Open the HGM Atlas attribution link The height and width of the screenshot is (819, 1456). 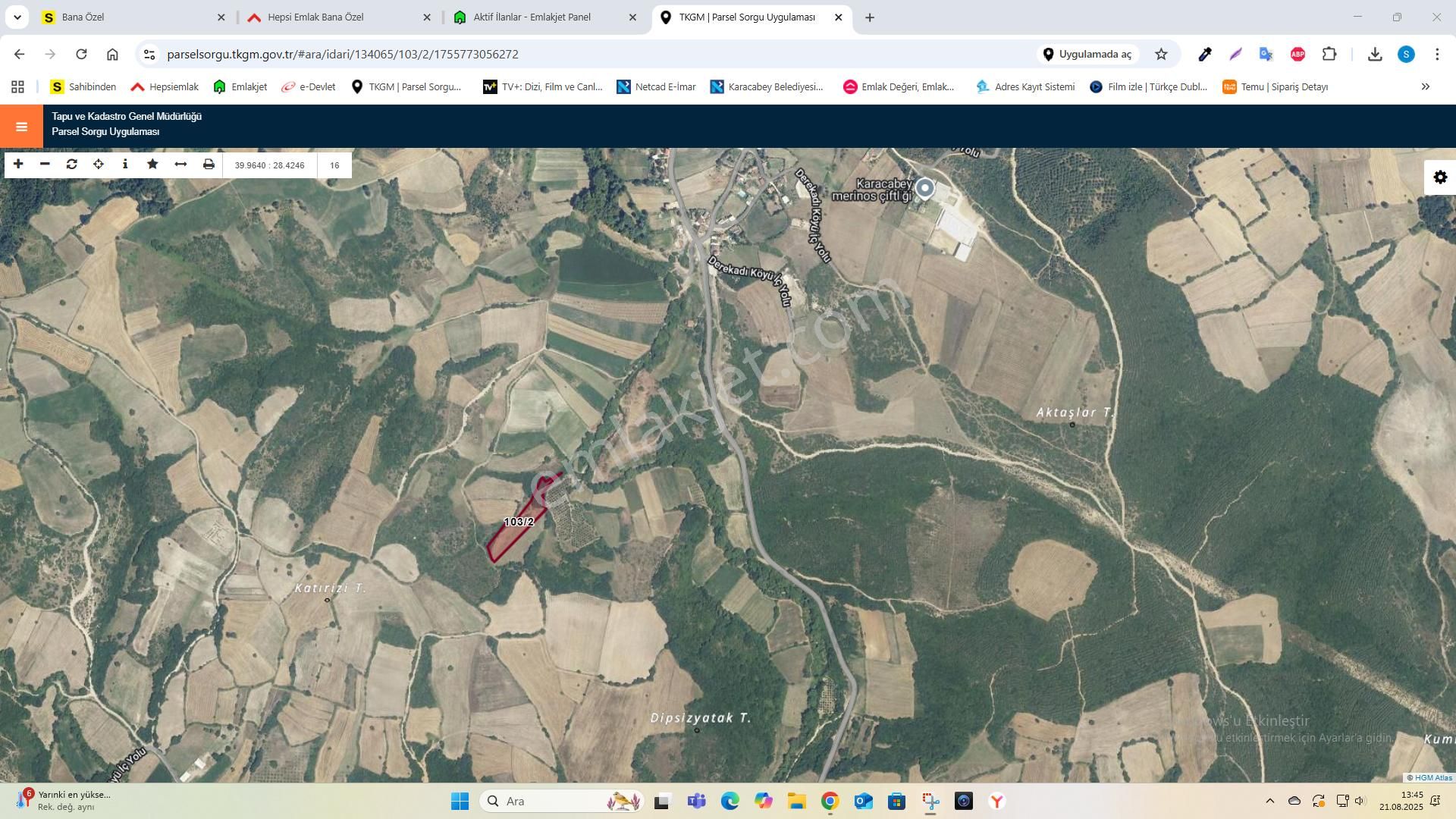tap(1433, 777)
